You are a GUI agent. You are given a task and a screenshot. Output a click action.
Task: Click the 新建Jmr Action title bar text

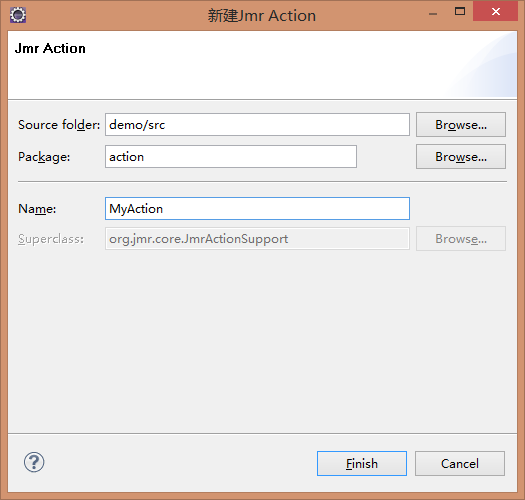point(262,16)
